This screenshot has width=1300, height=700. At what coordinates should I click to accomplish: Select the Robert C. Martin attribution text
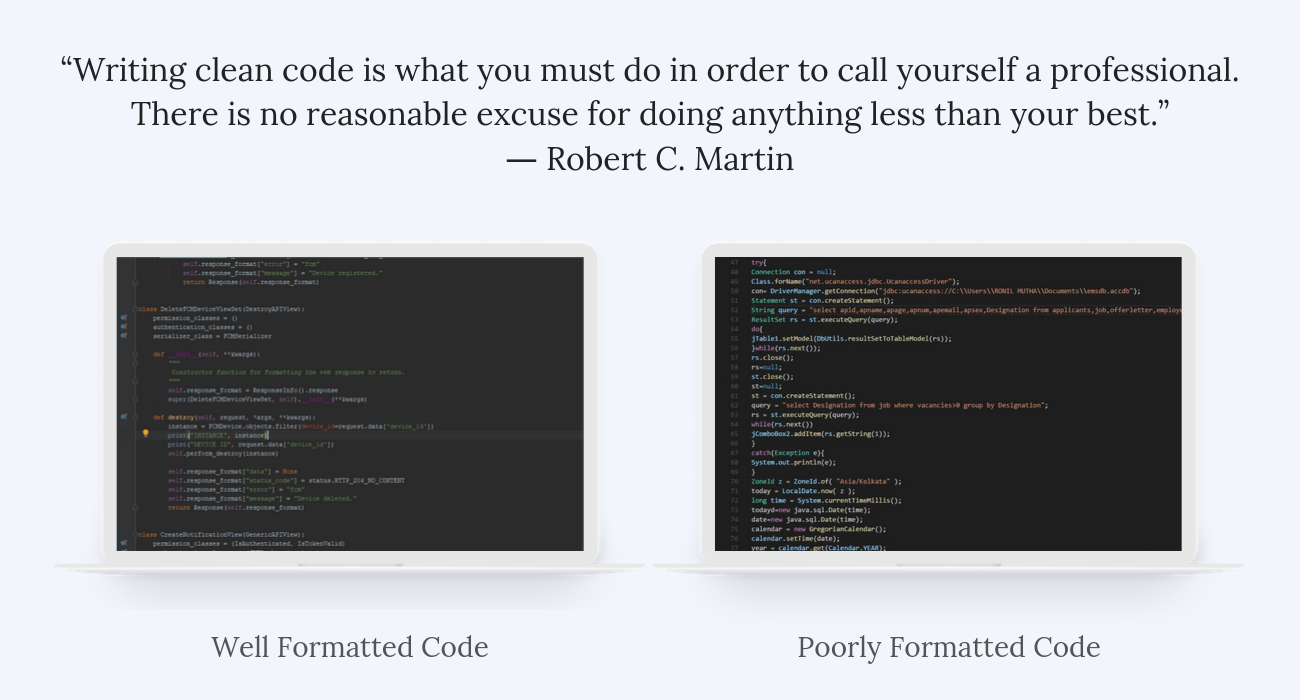coord(650,158)
